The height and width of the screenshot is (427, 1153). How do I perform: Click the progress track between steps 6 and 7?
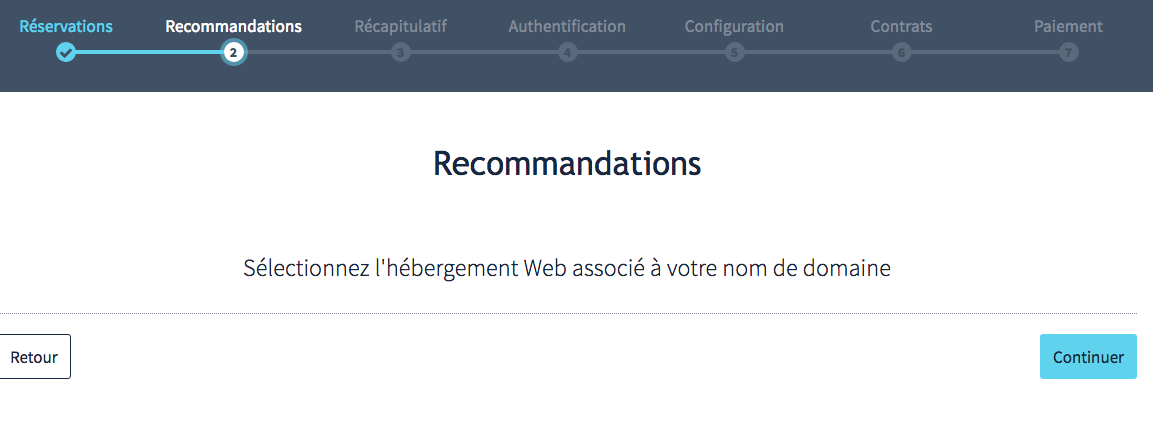pyautogui.click(x=985, y=52)
